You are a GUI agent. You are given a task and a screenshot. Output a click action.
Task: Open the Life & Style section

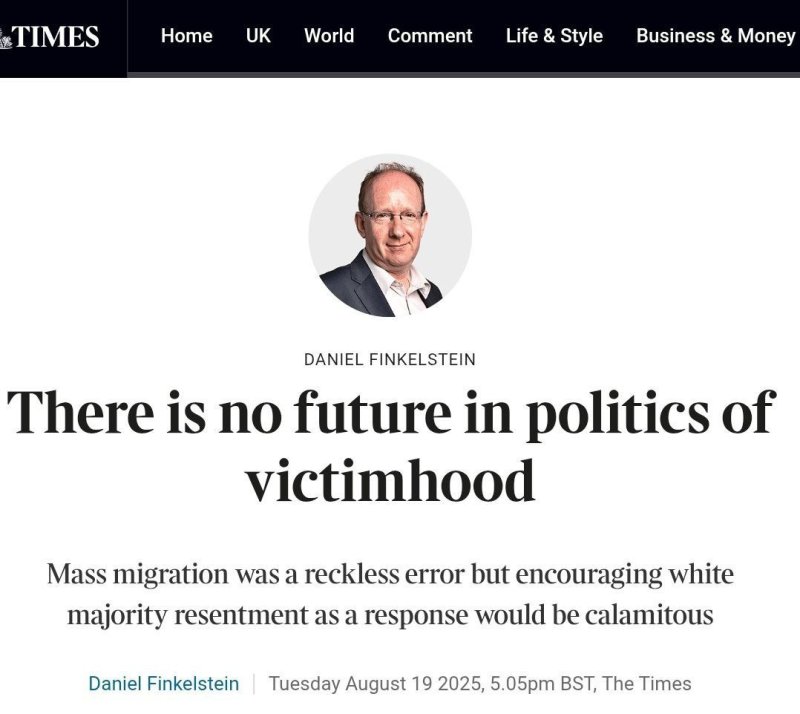click(x=554, y=36)
